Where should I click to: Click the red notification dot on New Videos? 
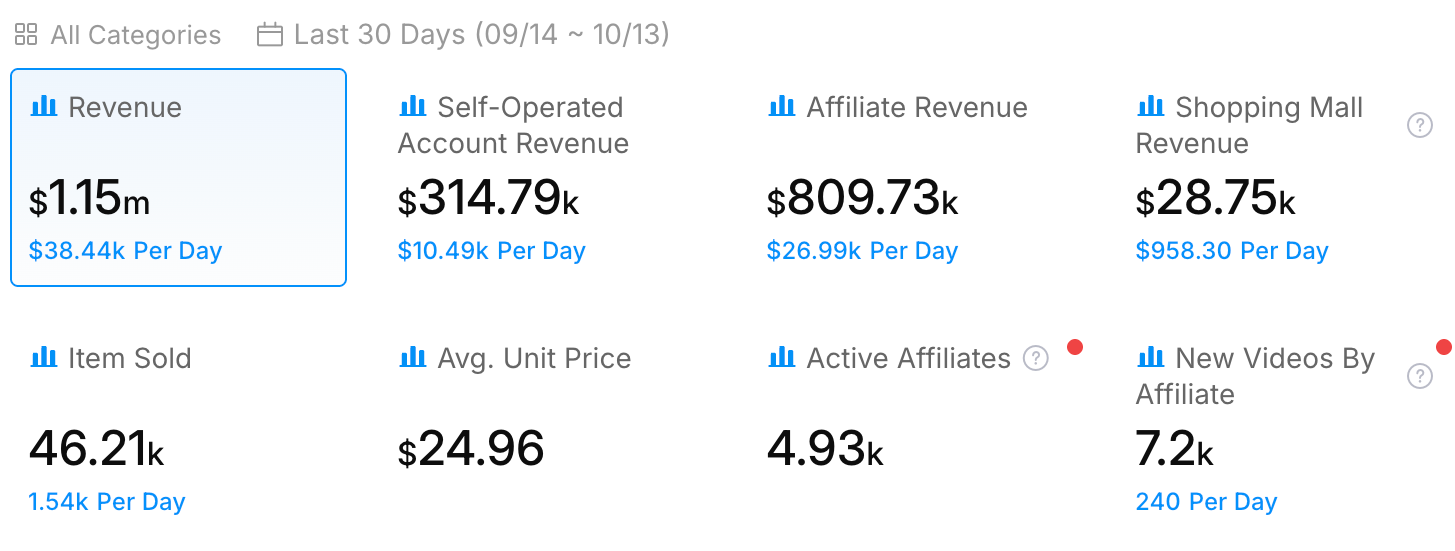click(1444, 347)
